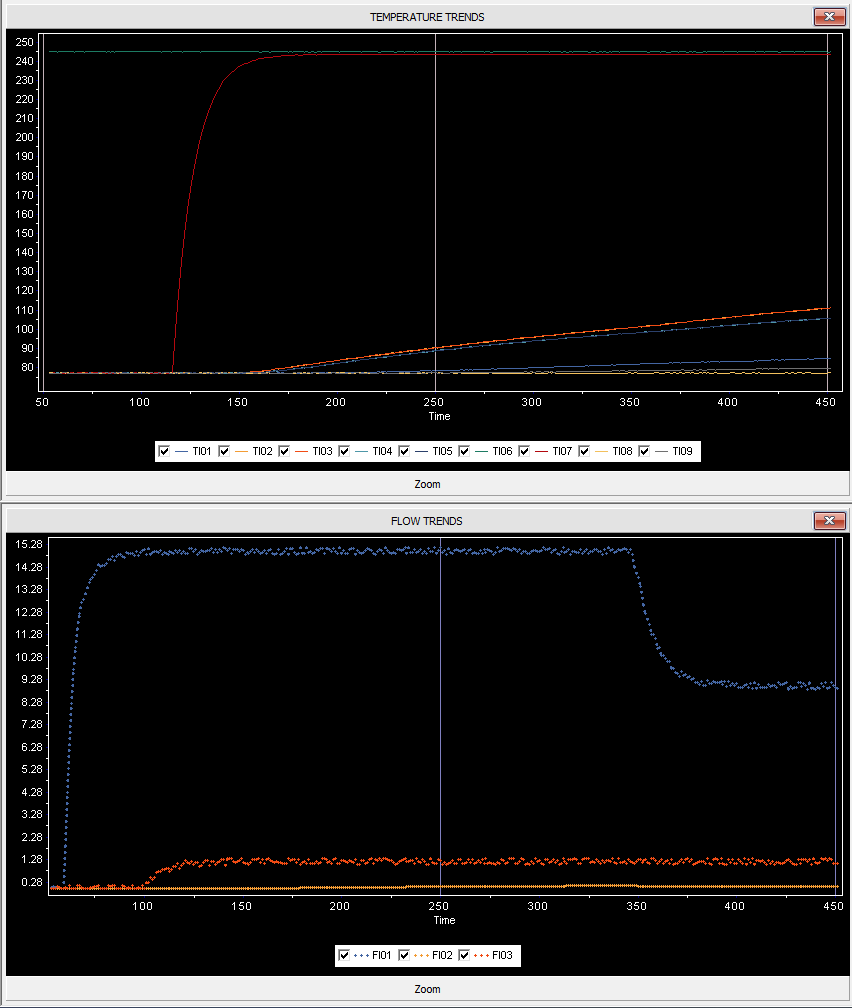Disable the TI04 trend checkbox

click(344, 452)
